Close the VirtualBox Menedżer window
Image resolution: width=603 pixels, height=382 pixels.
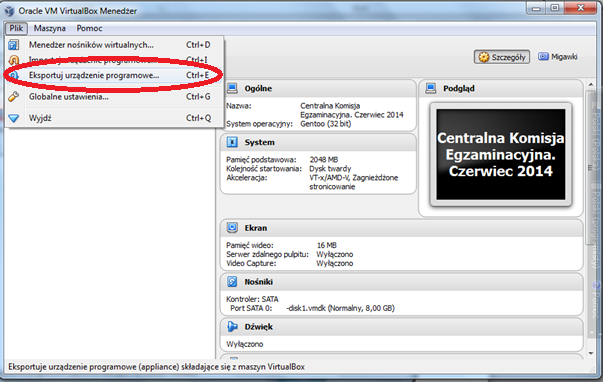[x=581, y=8]
